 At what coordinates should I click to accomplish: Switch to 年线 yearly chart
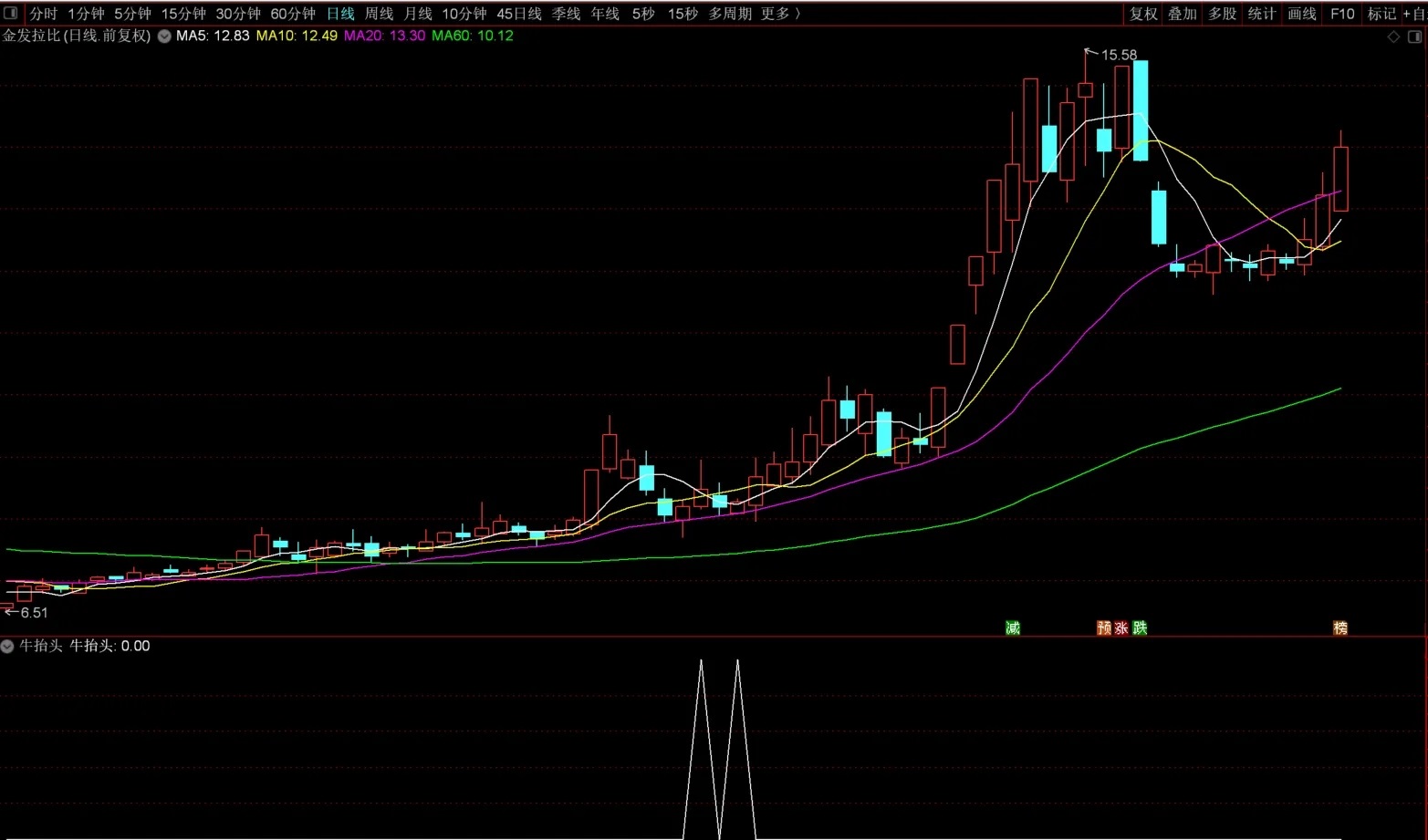click(x=605, y=14)
